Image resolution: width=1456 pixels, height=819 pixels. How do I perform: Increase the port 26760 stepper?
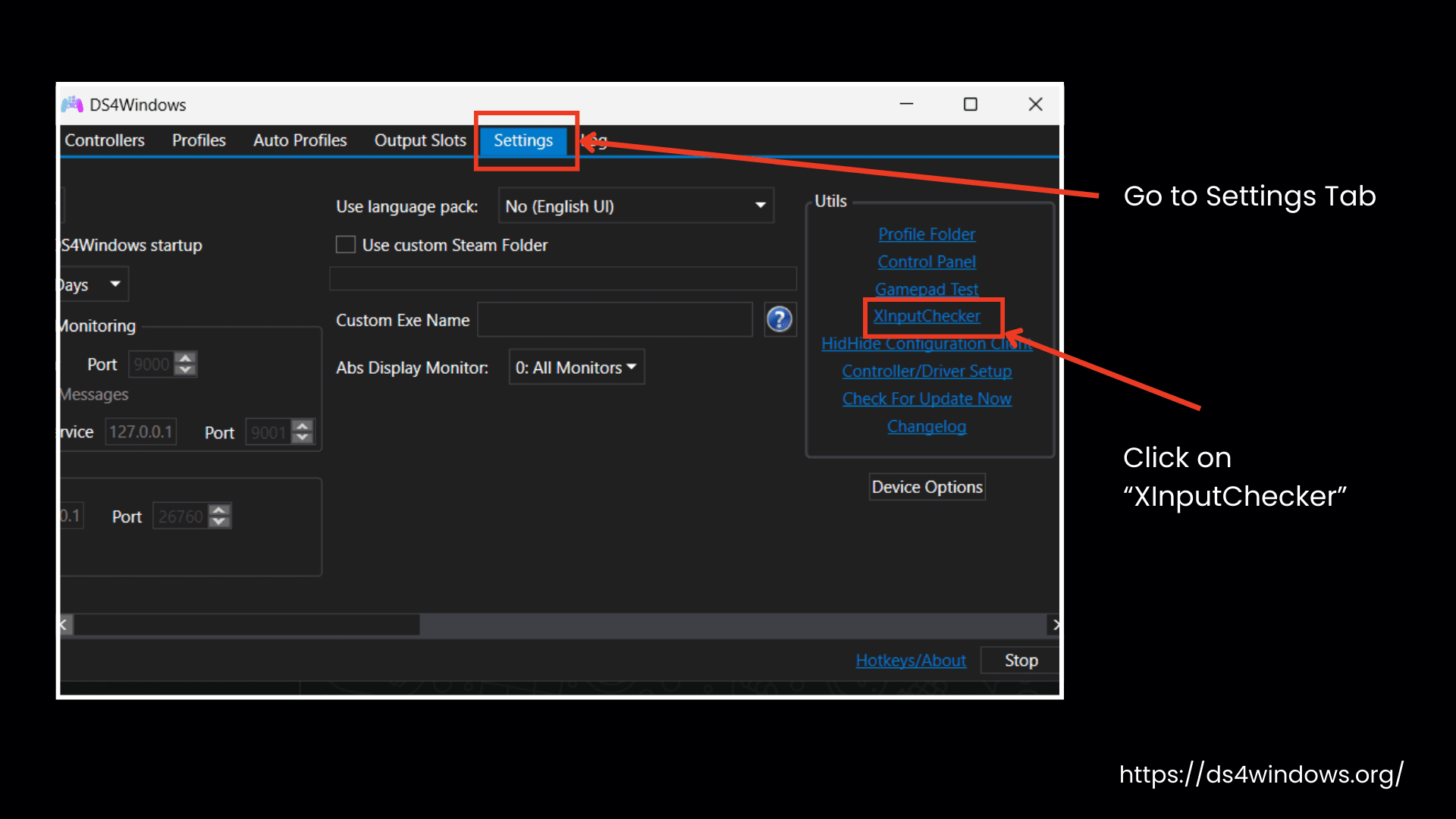click(220, 510)
